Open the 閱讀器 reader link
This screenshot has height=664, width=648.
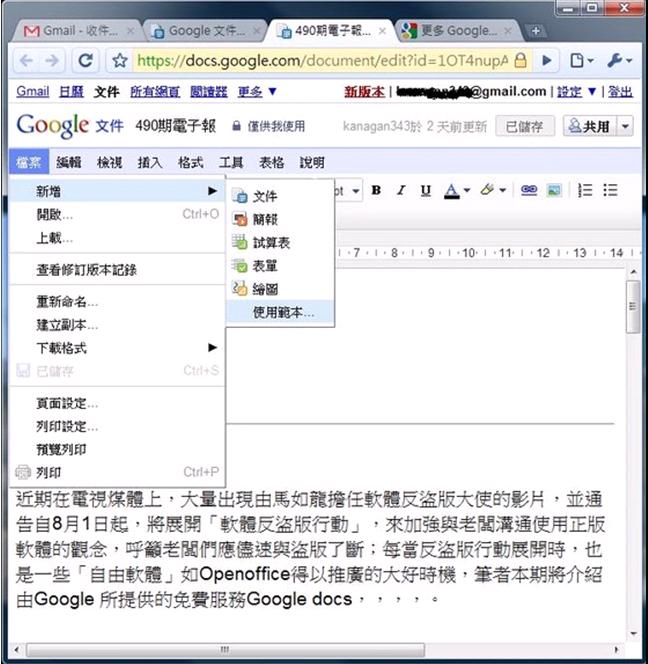tap(208, 91)
